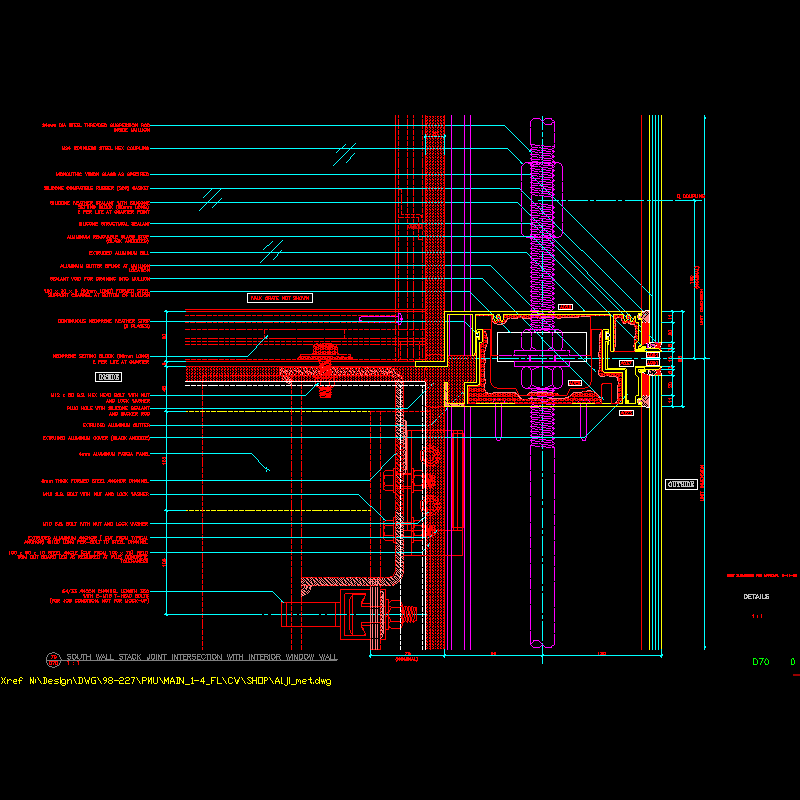Select the Stainless Steel Hex Coupling annotation
The height and width of the screenshot is (800, 800).
[x=104, y=148]
